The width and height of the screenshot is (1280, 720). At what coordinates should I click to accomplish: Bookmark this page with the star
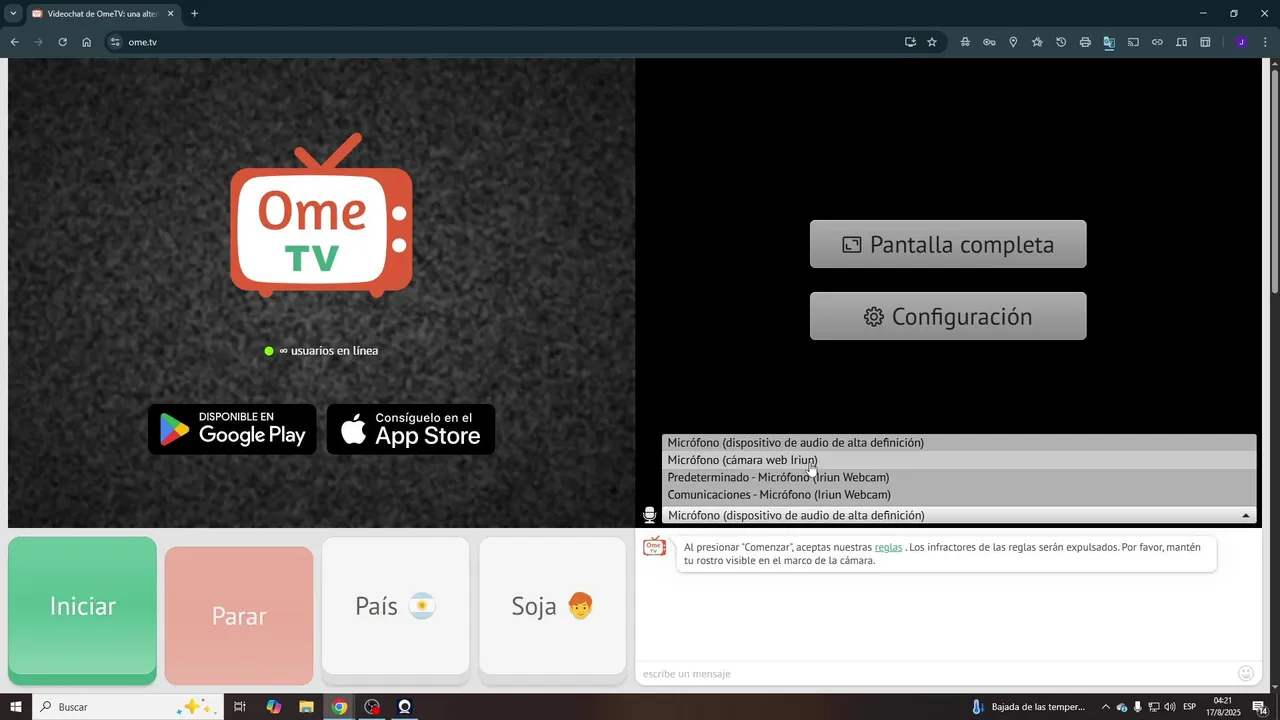(x=932, y=42)
